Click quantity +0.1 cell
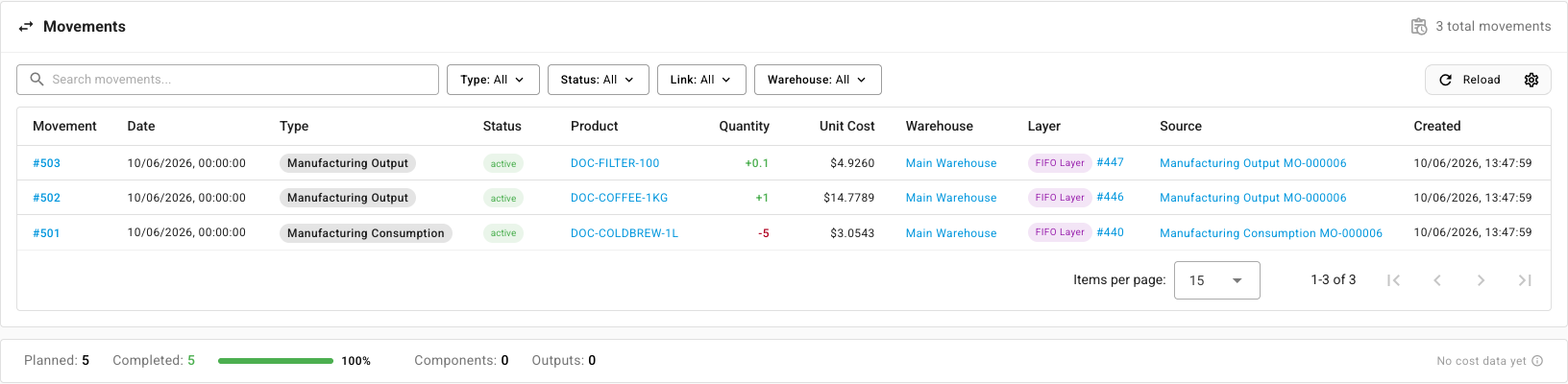This screenshot has height=384, width=1568. tap(757, 163)
